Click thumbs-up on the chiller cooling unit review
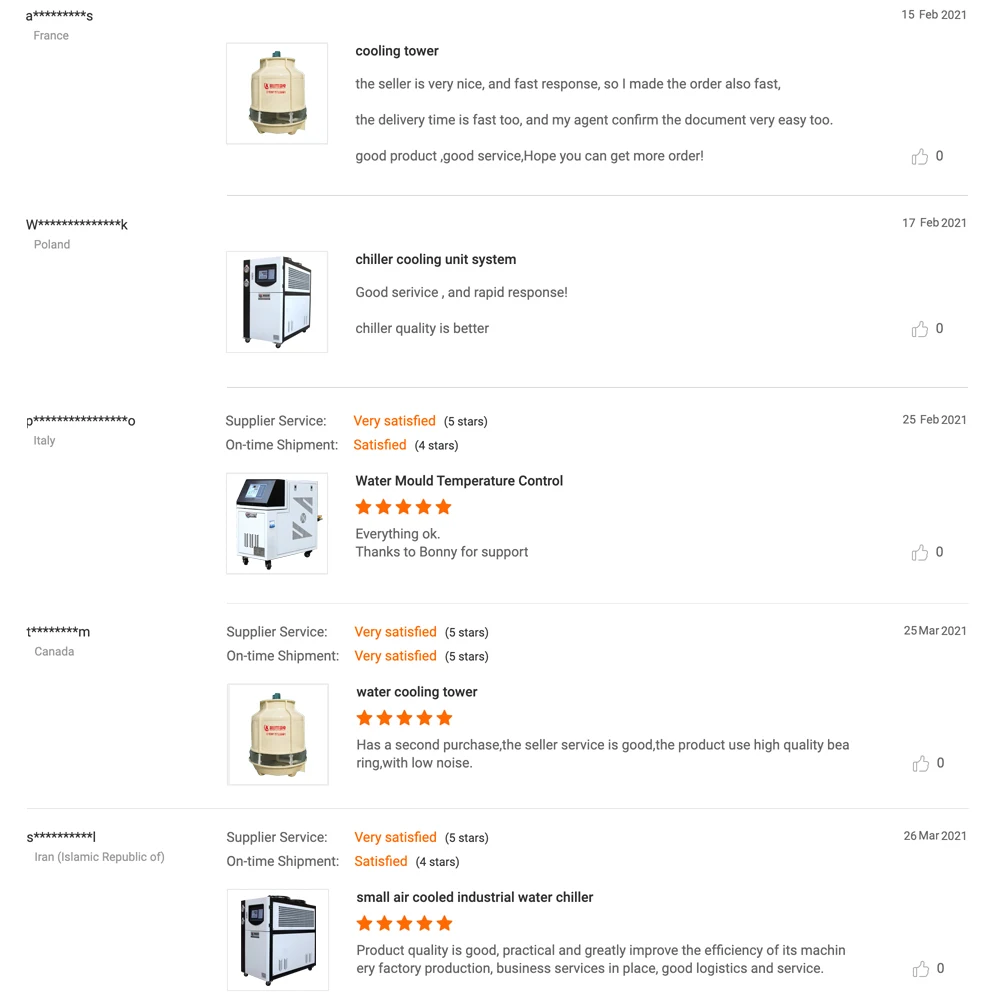 click(x=919, y=328)
